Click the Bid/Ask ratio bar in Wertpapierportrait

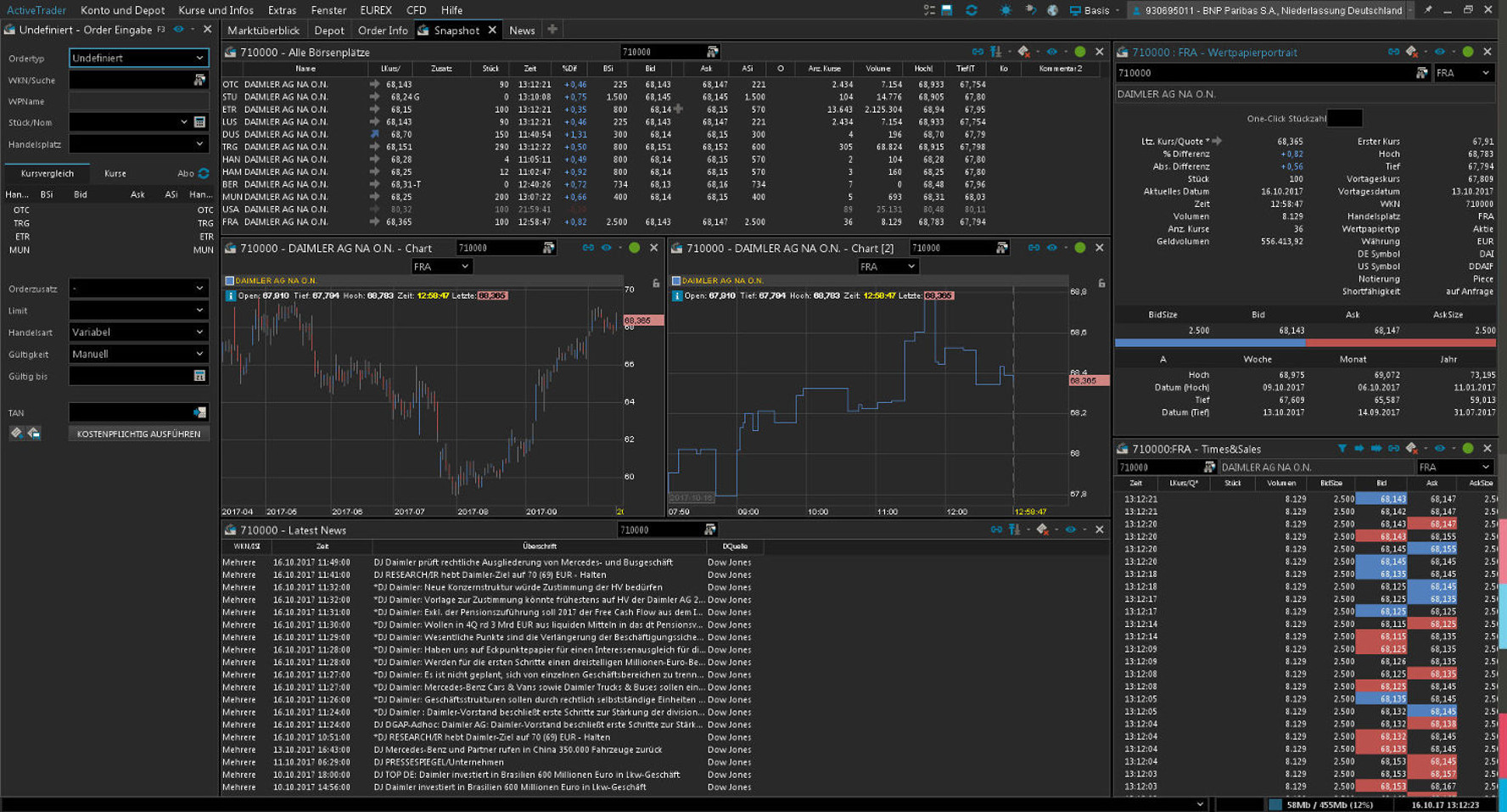tap(1304, 343)
